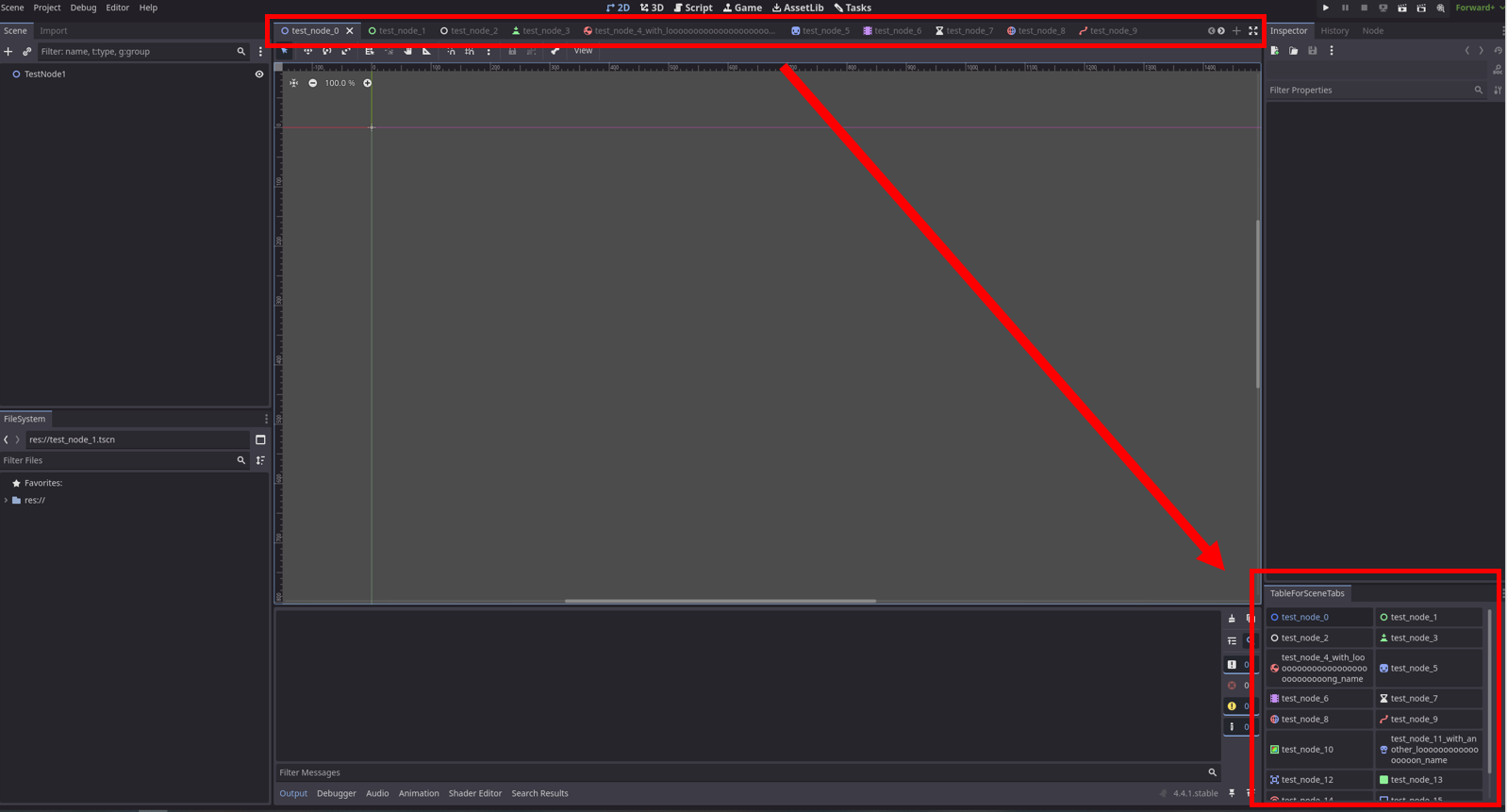Run the current scene icon
This screenshot has width=1507, height=812.
1402,8
